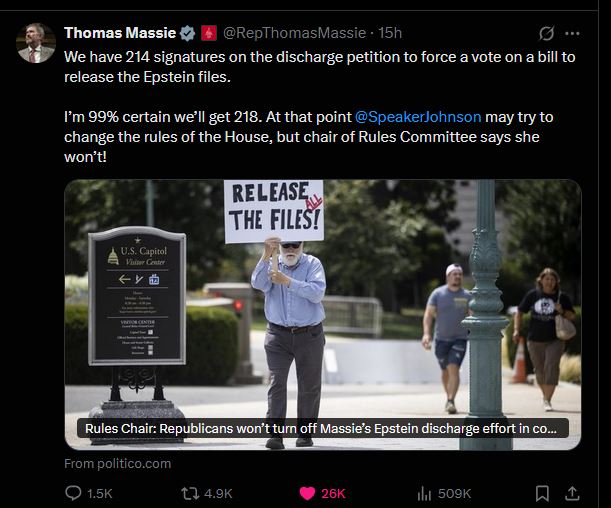Click the 4.9K reposts count
Viewport: 611px width, 508px height.
(218, 494)
